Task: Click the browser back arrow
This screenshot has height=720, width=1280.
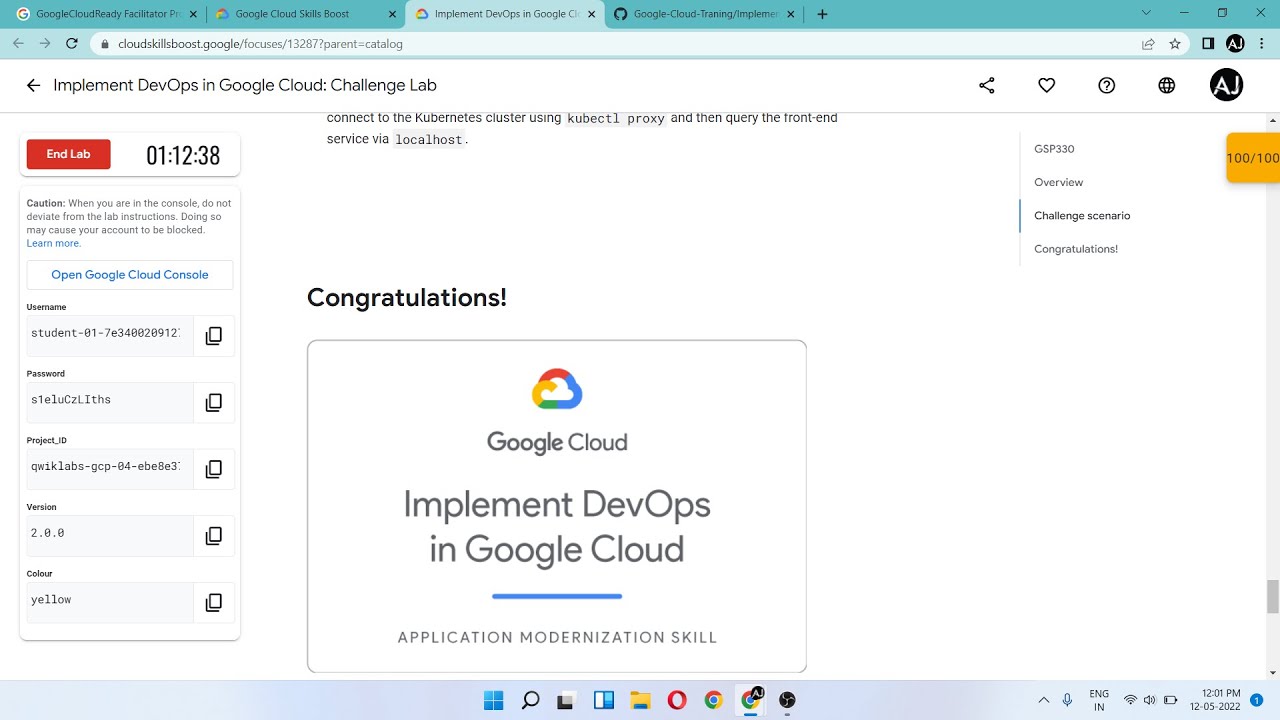Action: [18, 44]
